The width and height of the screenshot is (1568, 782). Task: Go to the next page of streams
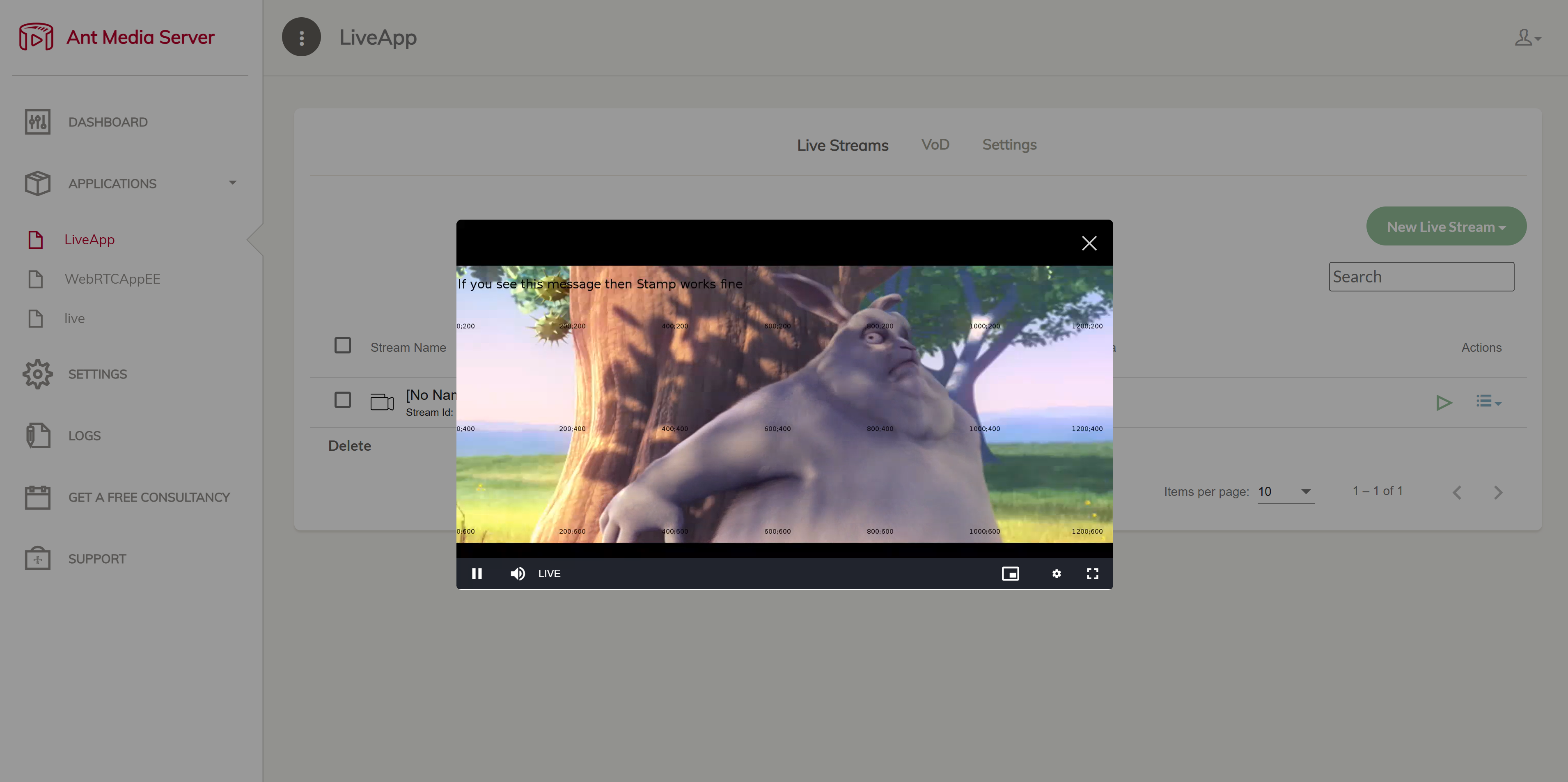click(1498, 492)
